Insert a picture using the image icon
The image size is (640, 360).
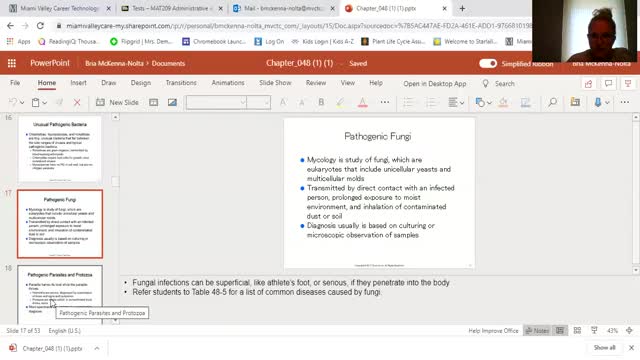tap(172, 102)
